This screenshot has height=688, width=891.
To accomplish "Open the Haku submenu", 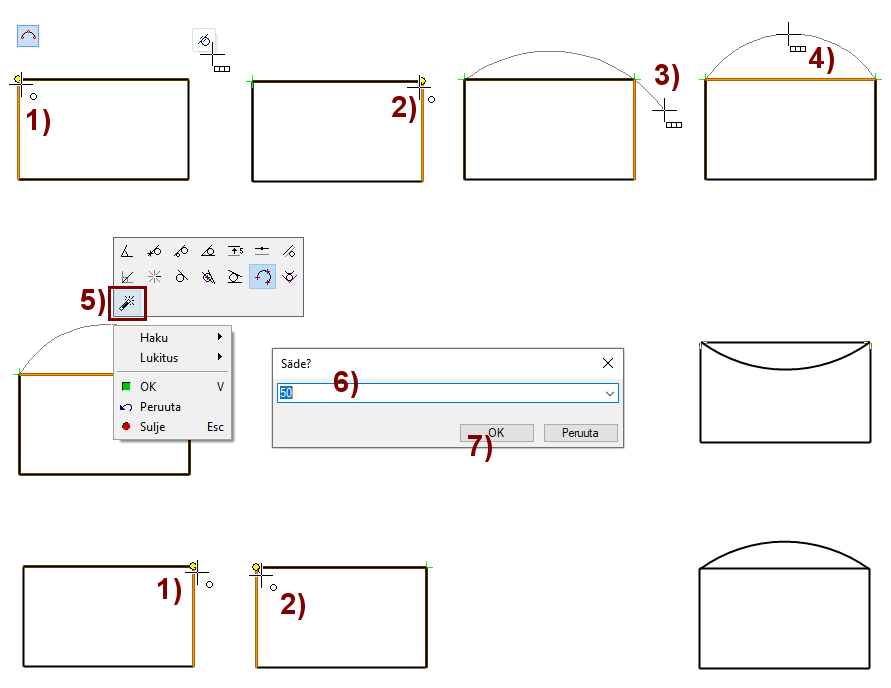I will pos(173,337).
